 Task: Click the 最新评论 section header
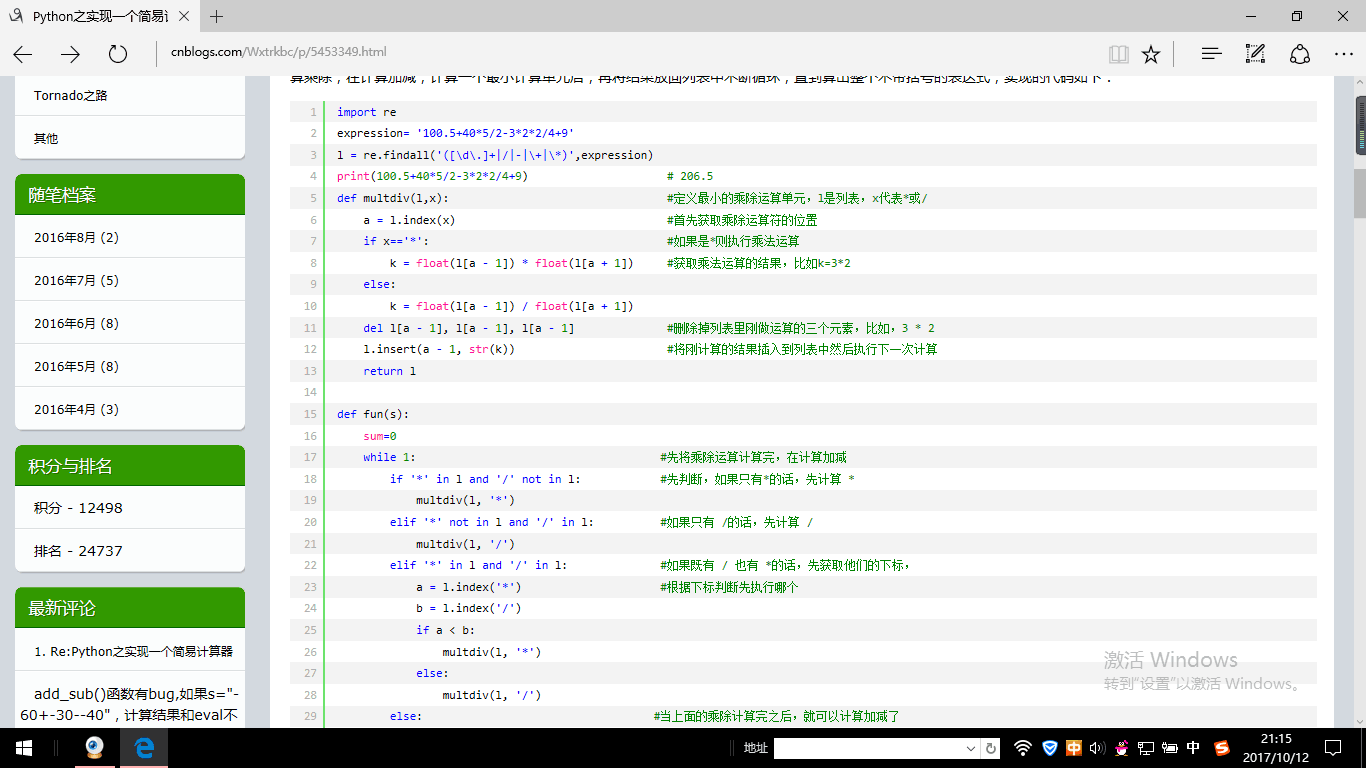130,608
